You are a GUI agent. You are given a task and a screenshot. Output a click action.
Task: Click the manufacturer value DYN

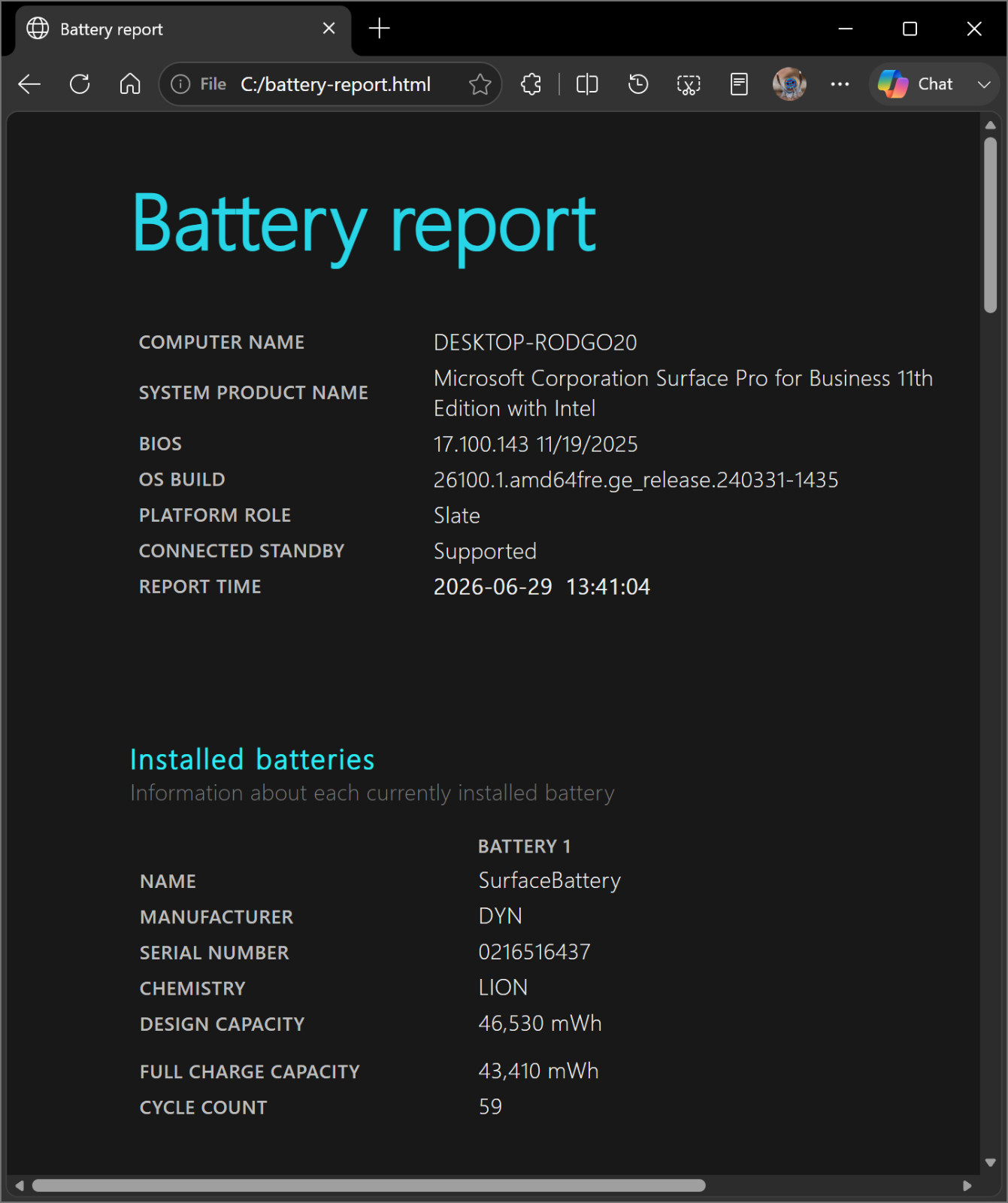point(501,917)
